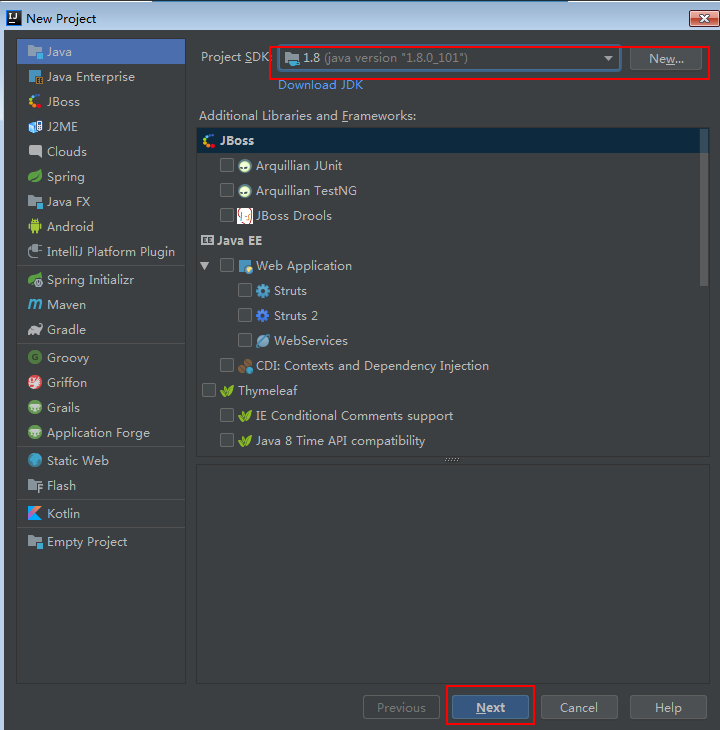
Task: Select the Griffon icon
Action: [x=35, y=383]
